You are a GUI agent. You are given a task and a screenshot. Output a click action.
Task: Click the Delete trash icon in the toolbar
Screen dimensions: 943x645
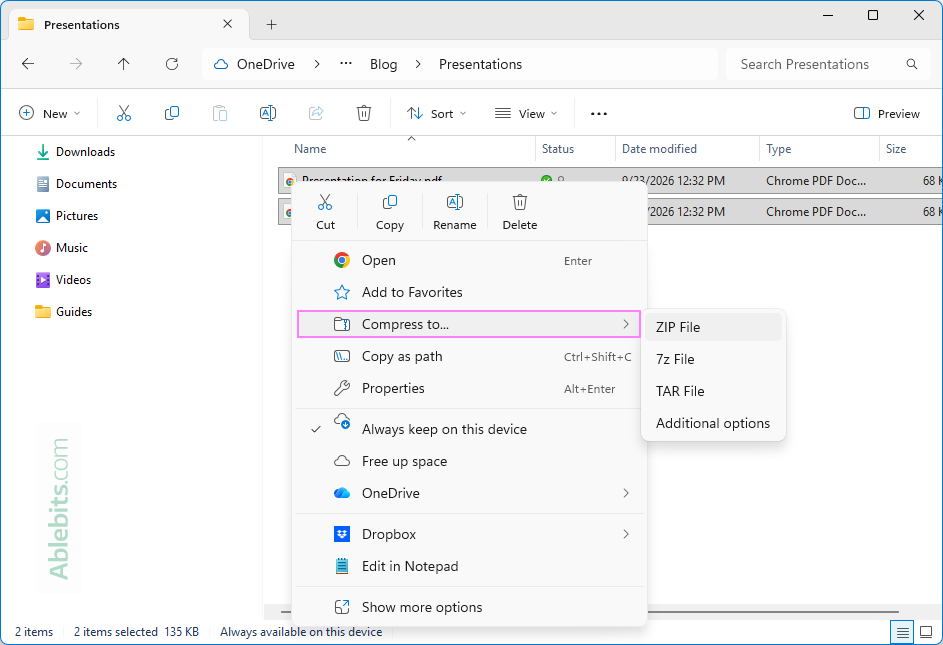pos(364,113)
